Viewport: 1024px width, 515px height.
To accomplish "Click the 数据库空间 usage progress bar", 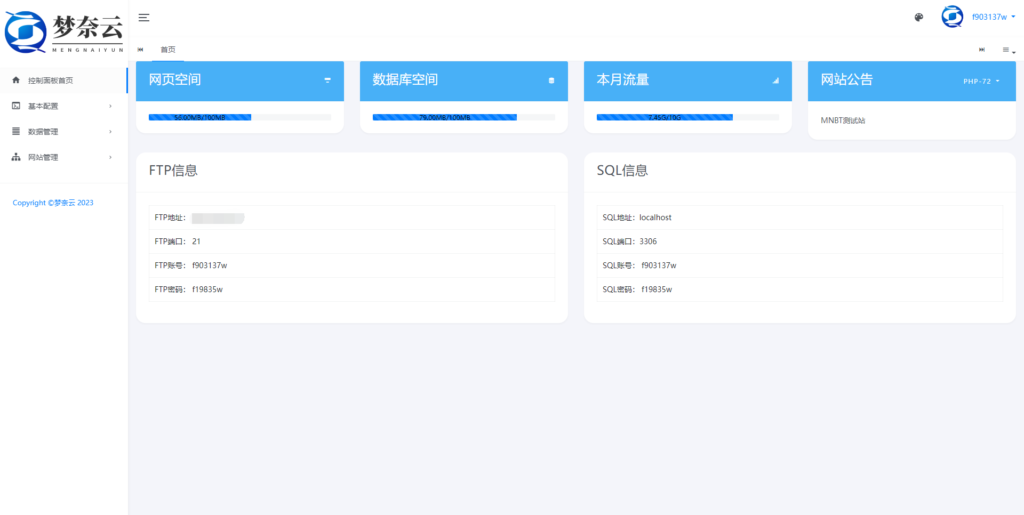I will 464,117.
